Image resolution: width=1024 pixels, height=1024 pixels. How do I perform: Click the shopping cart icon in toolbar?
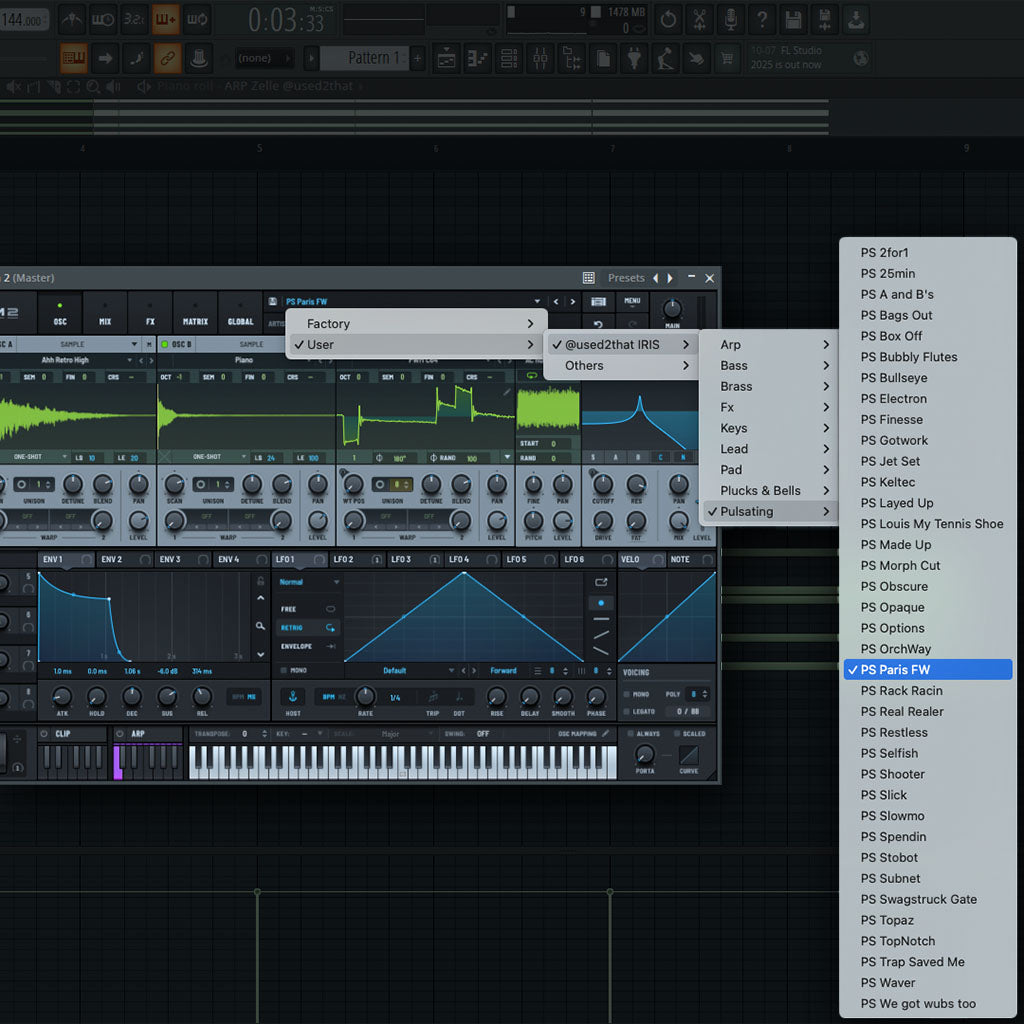pos(727,59)
